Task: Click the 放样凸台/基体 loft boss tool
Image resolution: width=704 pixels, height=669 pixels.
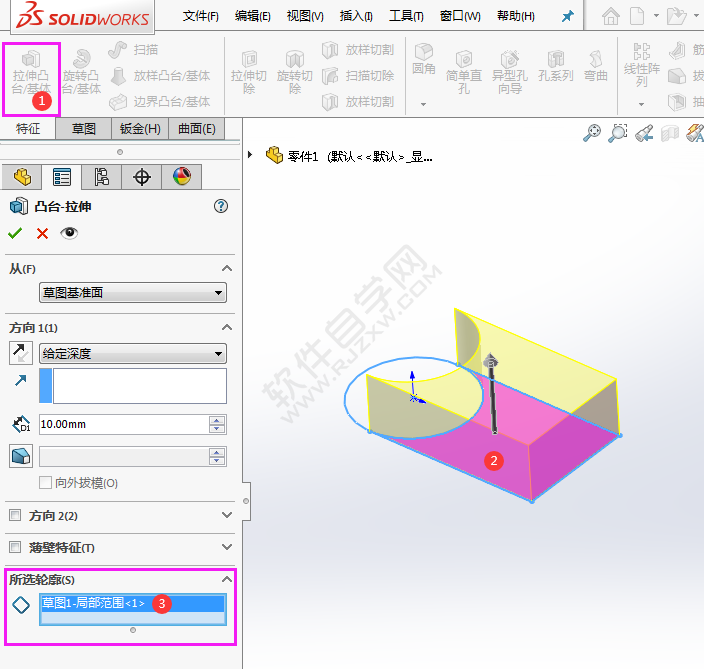Action: coord(160,76)
